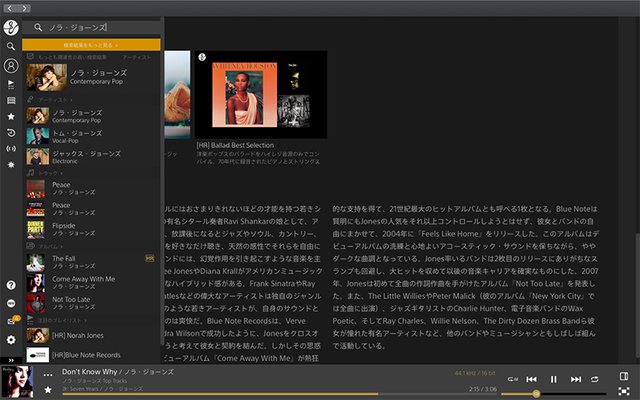This screenshot has height=400, width=640.
Task: Open the history clock icon in sidebar
Action: [x=10, y=132]
